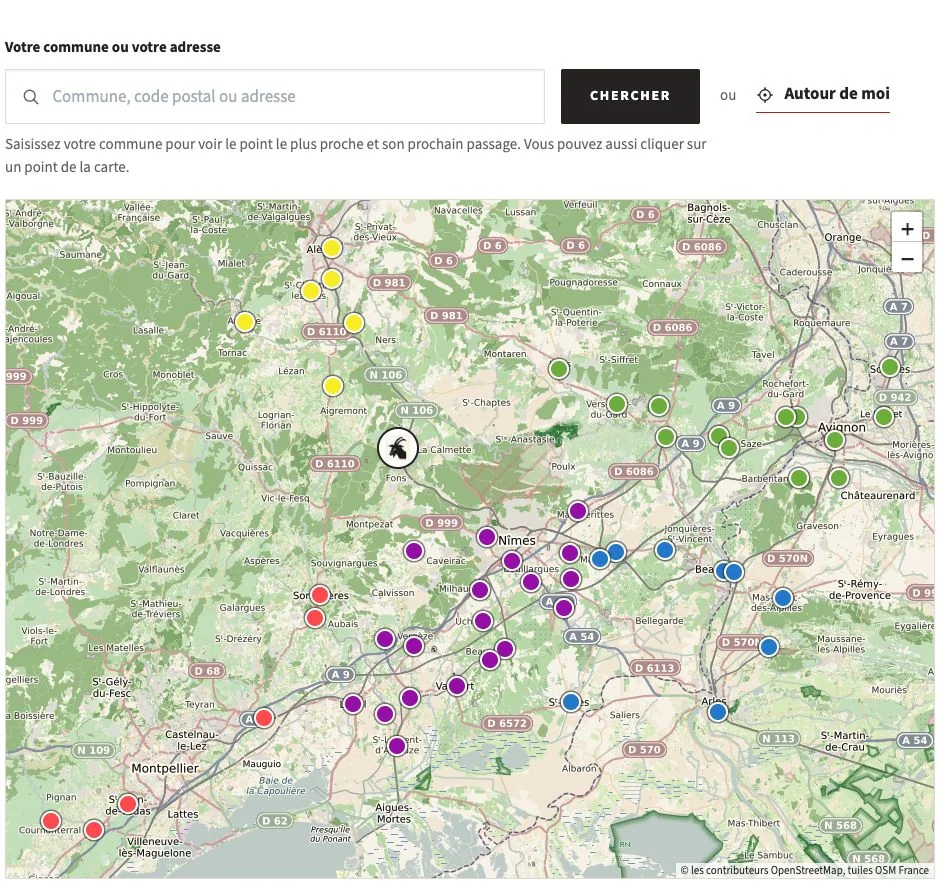Click the Orange city label

click(x=843, y=237)
